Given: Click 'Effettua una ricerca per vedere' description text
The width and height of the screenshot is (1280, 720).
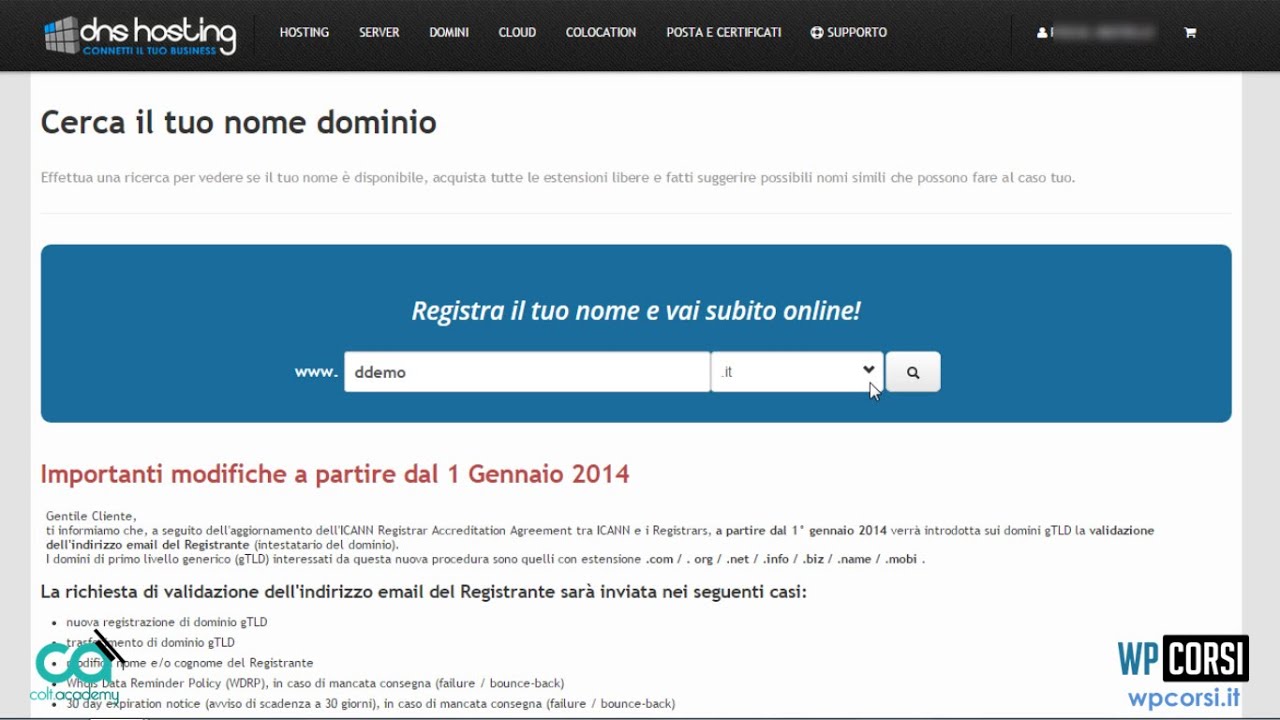Looking at the screenshot, I should coord(558,177).
